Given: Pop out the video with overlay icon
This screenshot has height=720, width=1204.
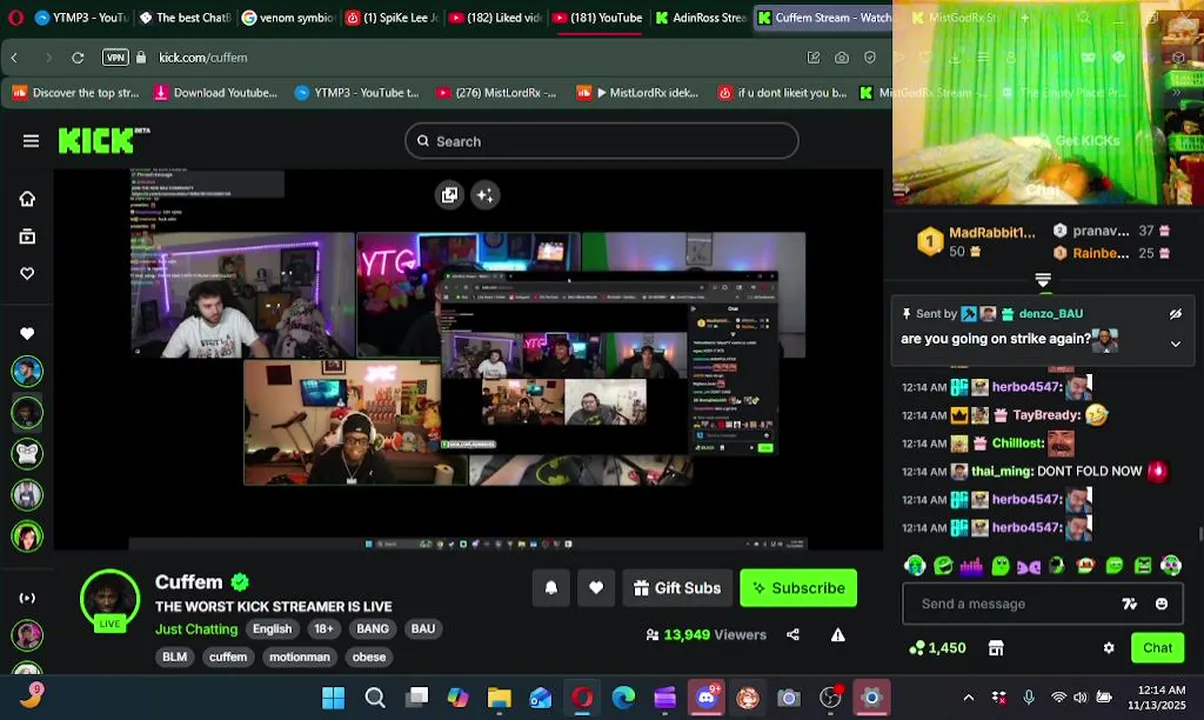Looking at the screenshot, I should [x=450, y=195].
